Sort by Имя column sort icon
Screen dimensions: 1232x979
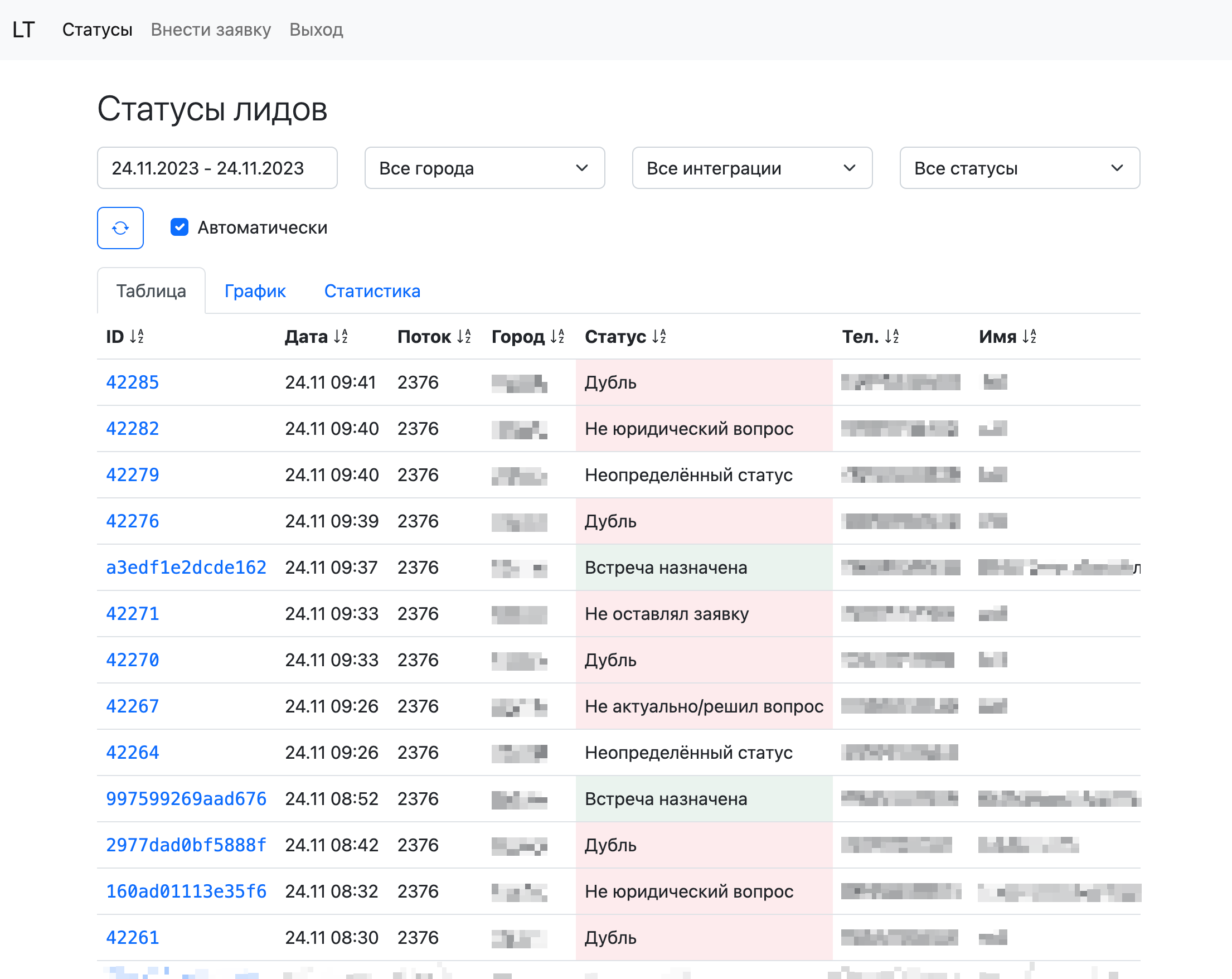tap(1029, 337)
